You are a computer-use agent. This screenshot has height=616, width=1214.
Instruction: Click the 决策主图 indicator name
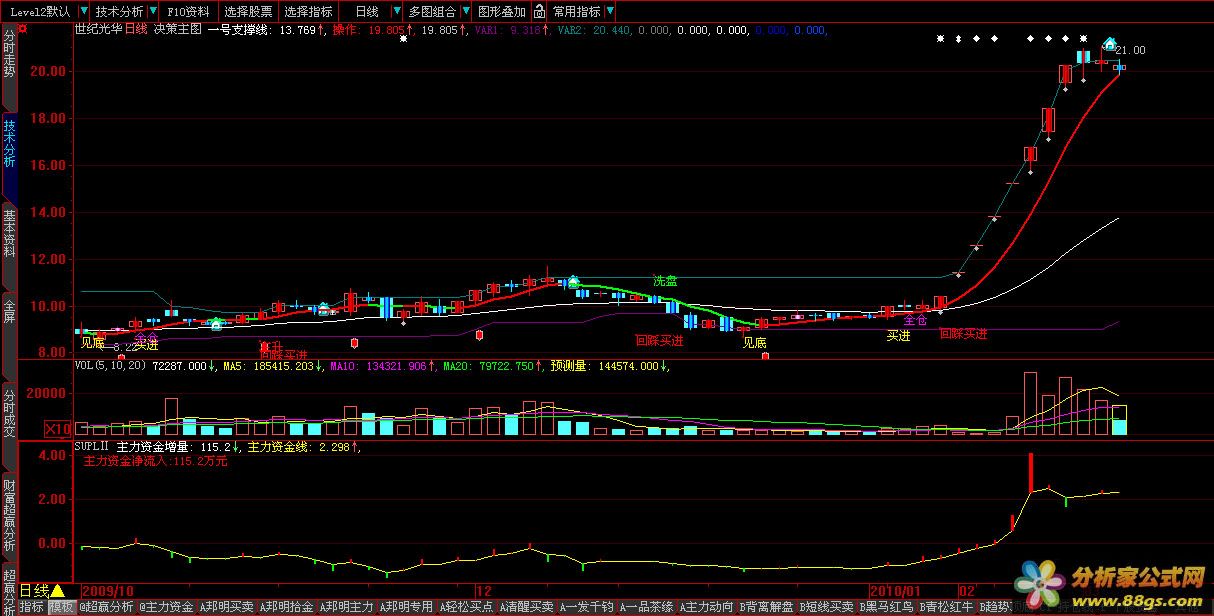pyautogui.click(x=179, y=30)
